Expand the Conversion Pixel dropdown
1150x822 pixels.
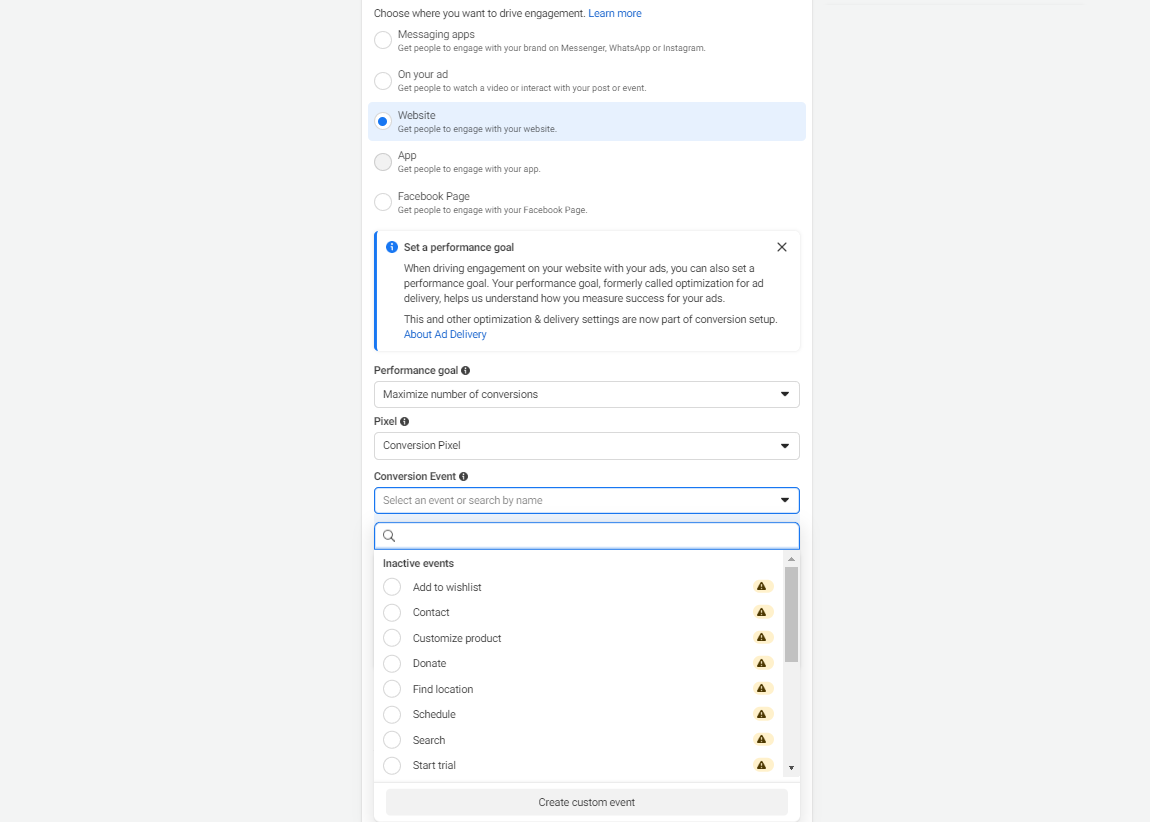(x=587, y=446)
